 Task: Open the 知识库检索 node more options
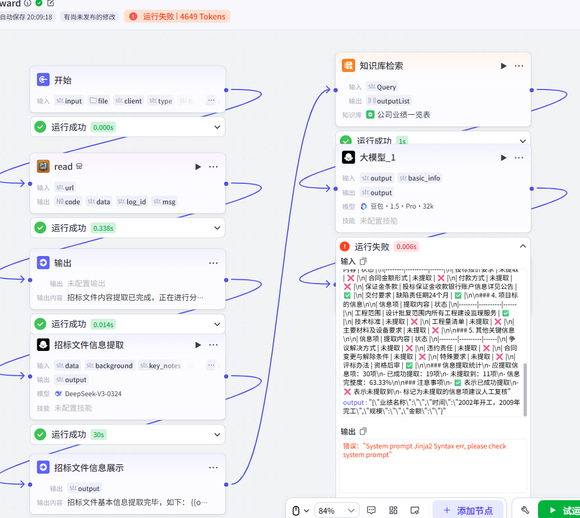click(519, 66)
